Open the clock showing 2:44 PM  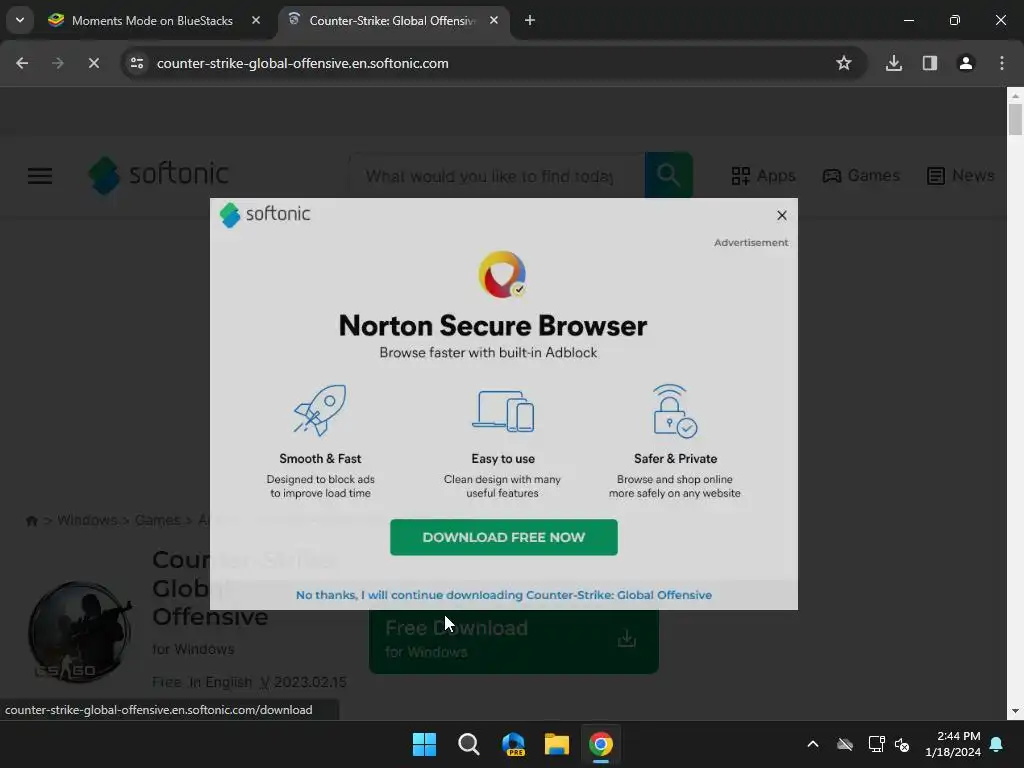coord(953,744)
